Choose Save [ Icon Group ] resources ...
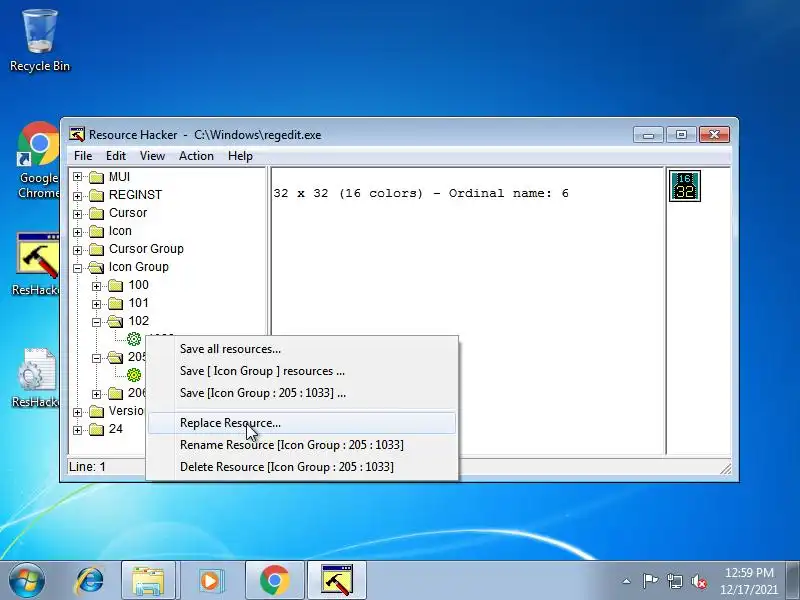This screenshot has height=600, width=800. (302, 371)
